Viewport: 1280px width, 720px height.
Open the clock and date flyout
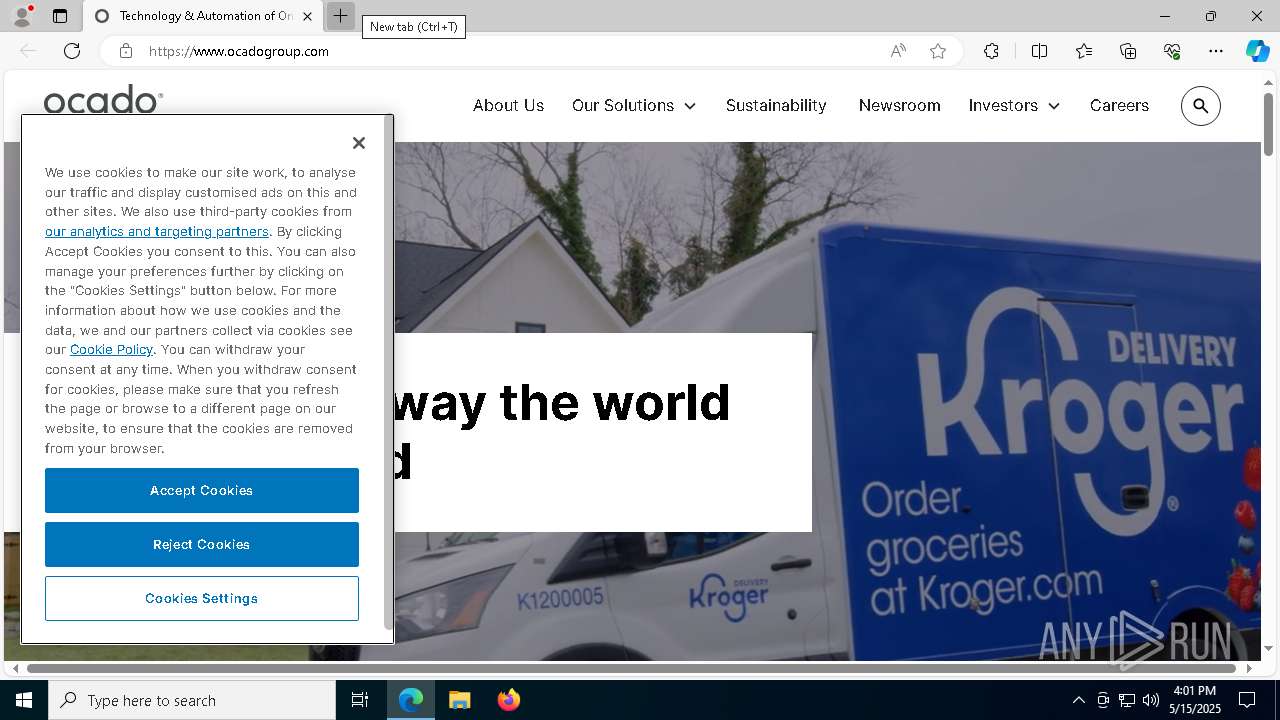(1196, 700)
